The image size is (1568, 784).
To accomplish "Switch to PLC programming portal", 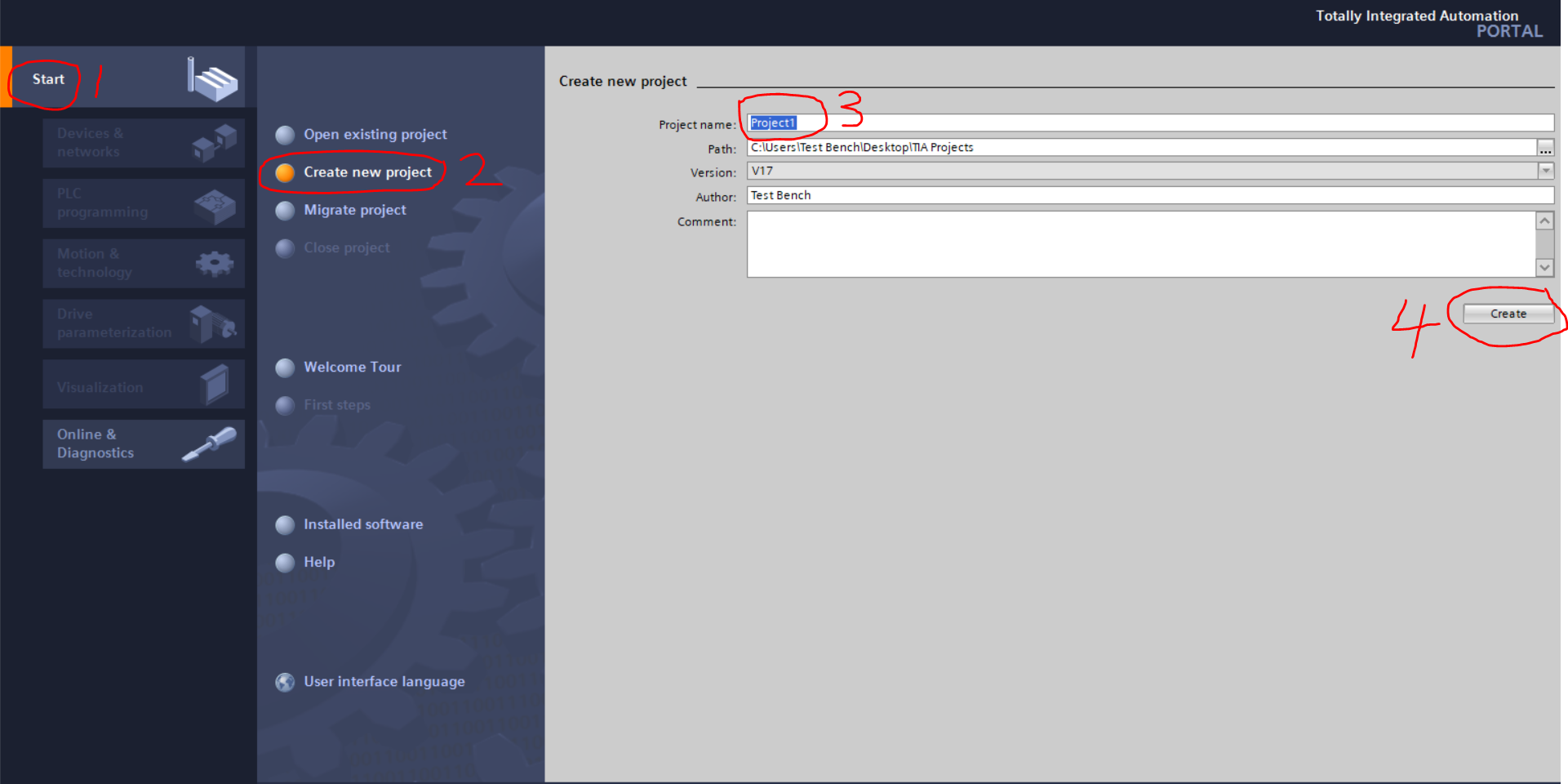I will coord(144,203).
